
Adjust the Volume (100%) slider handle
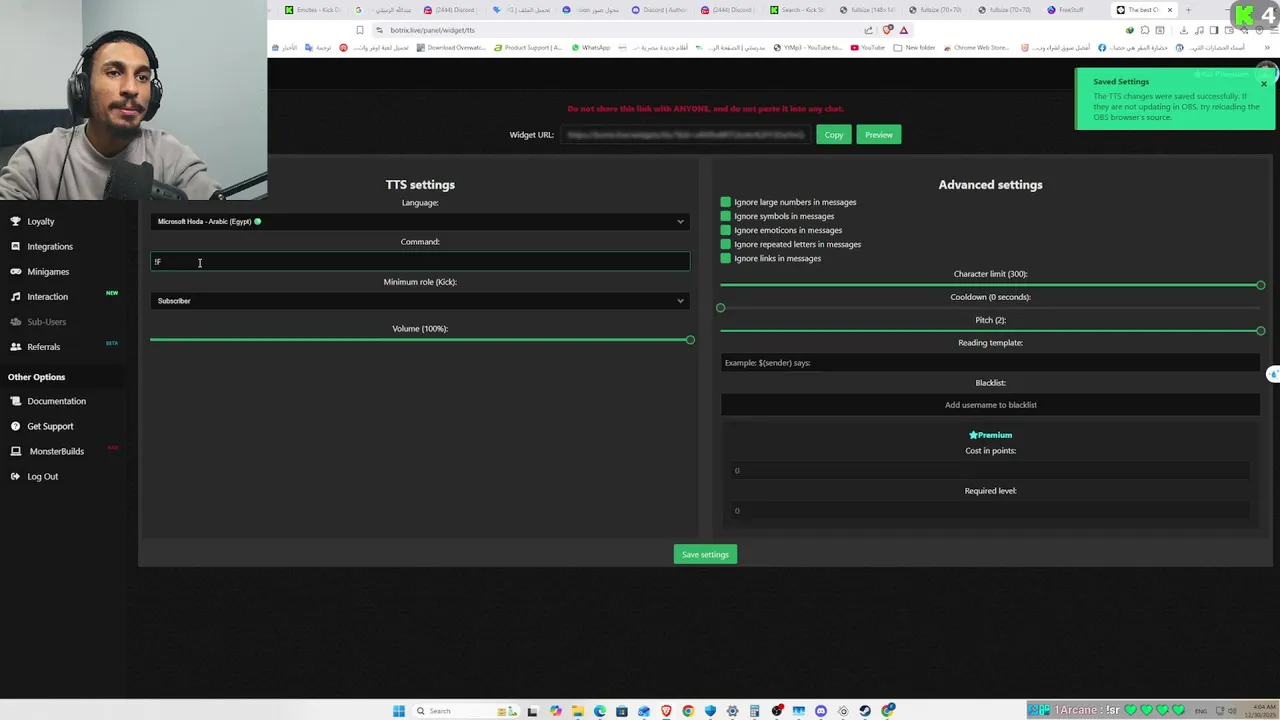click(690, 340)
